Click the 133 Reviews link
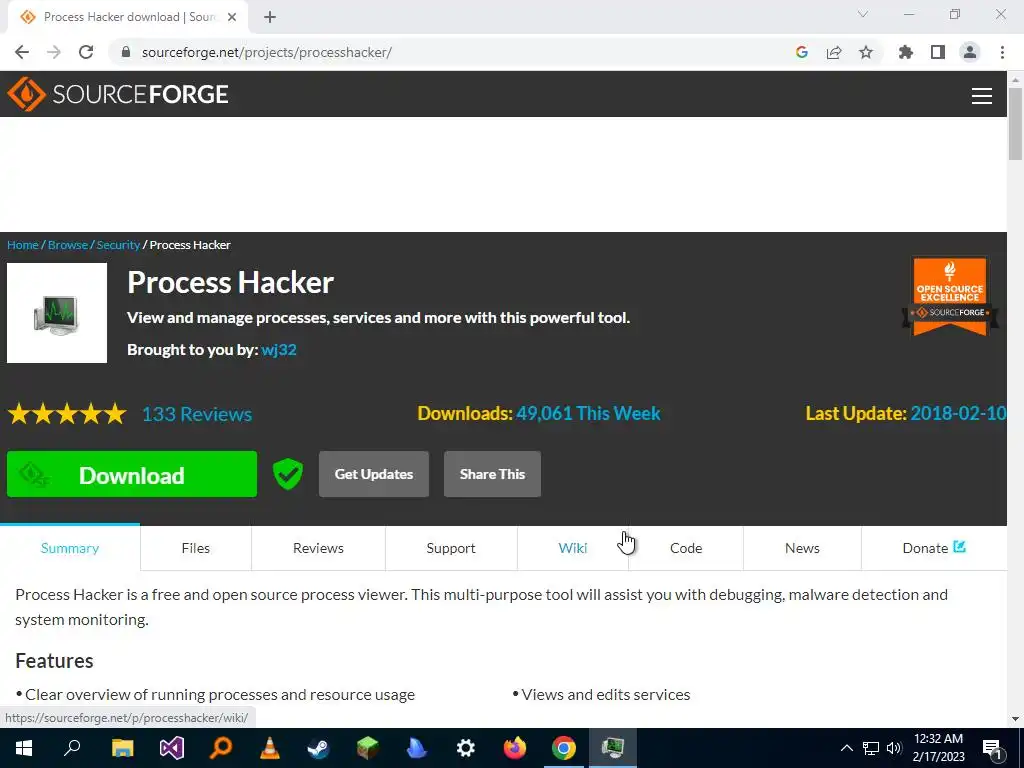The image size is (1024, 768). pyautogui.click(x=197, y=414)
